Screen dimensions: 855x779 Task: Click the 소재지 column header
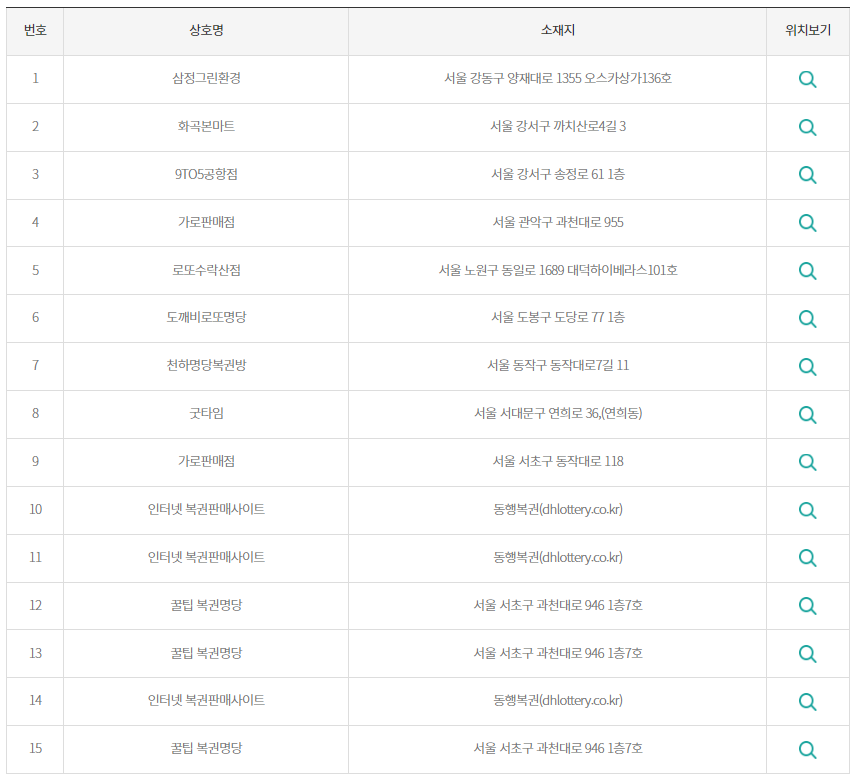[x=558, y=31]
